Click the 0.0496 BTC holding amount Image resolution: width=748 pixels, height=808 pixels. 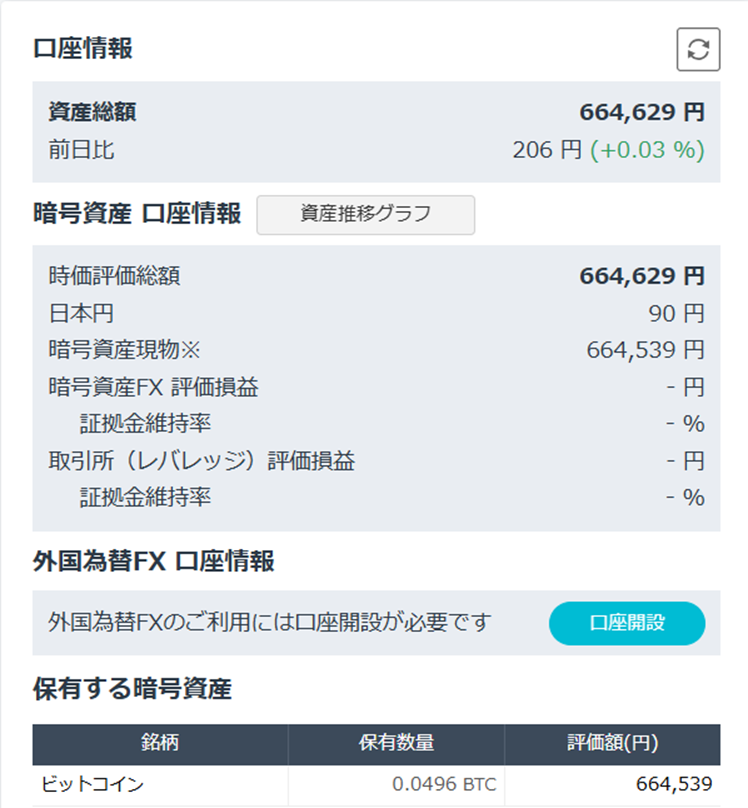click(444, 784)
